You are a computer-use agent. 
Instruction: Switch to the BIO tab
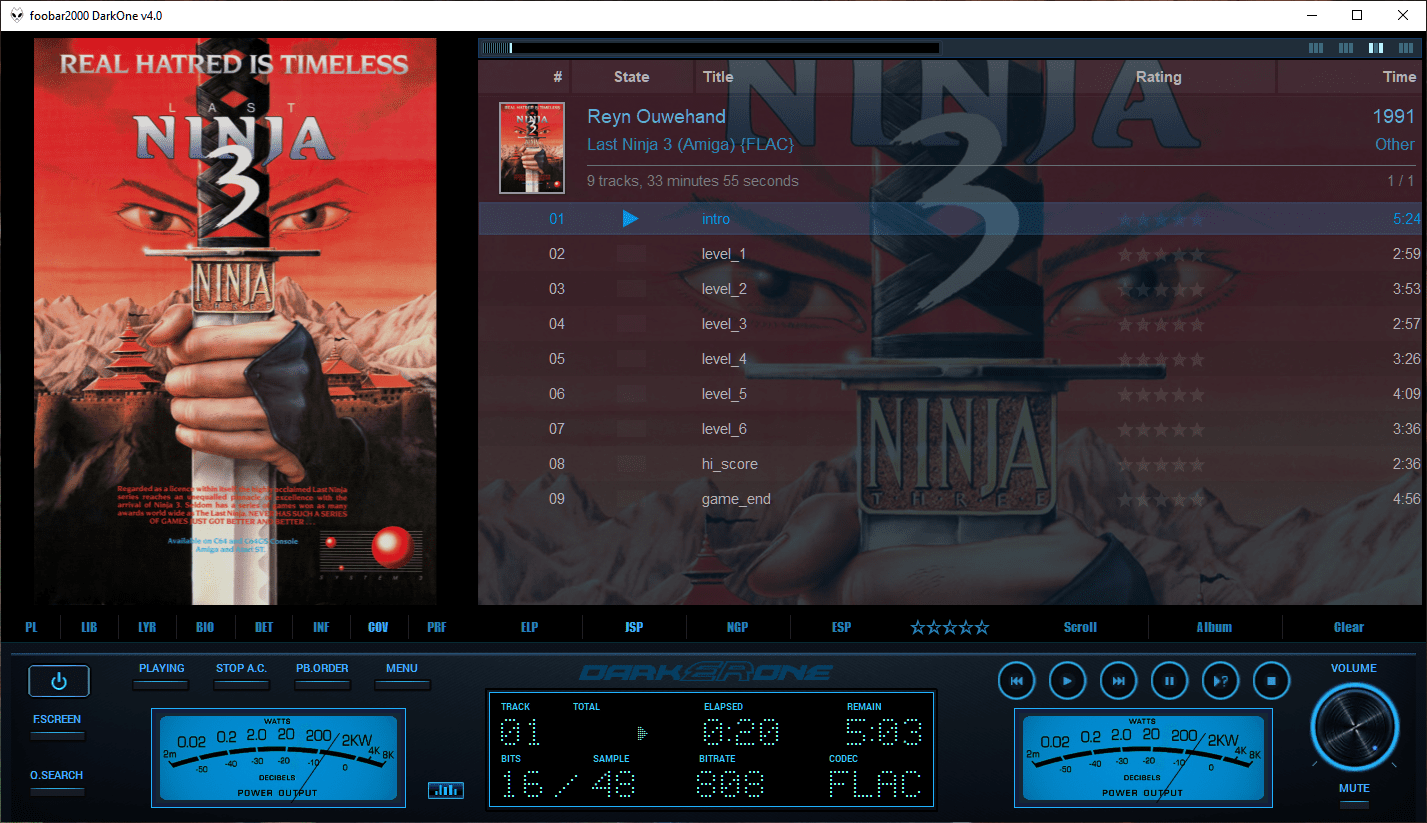click(x=205, y=628)
